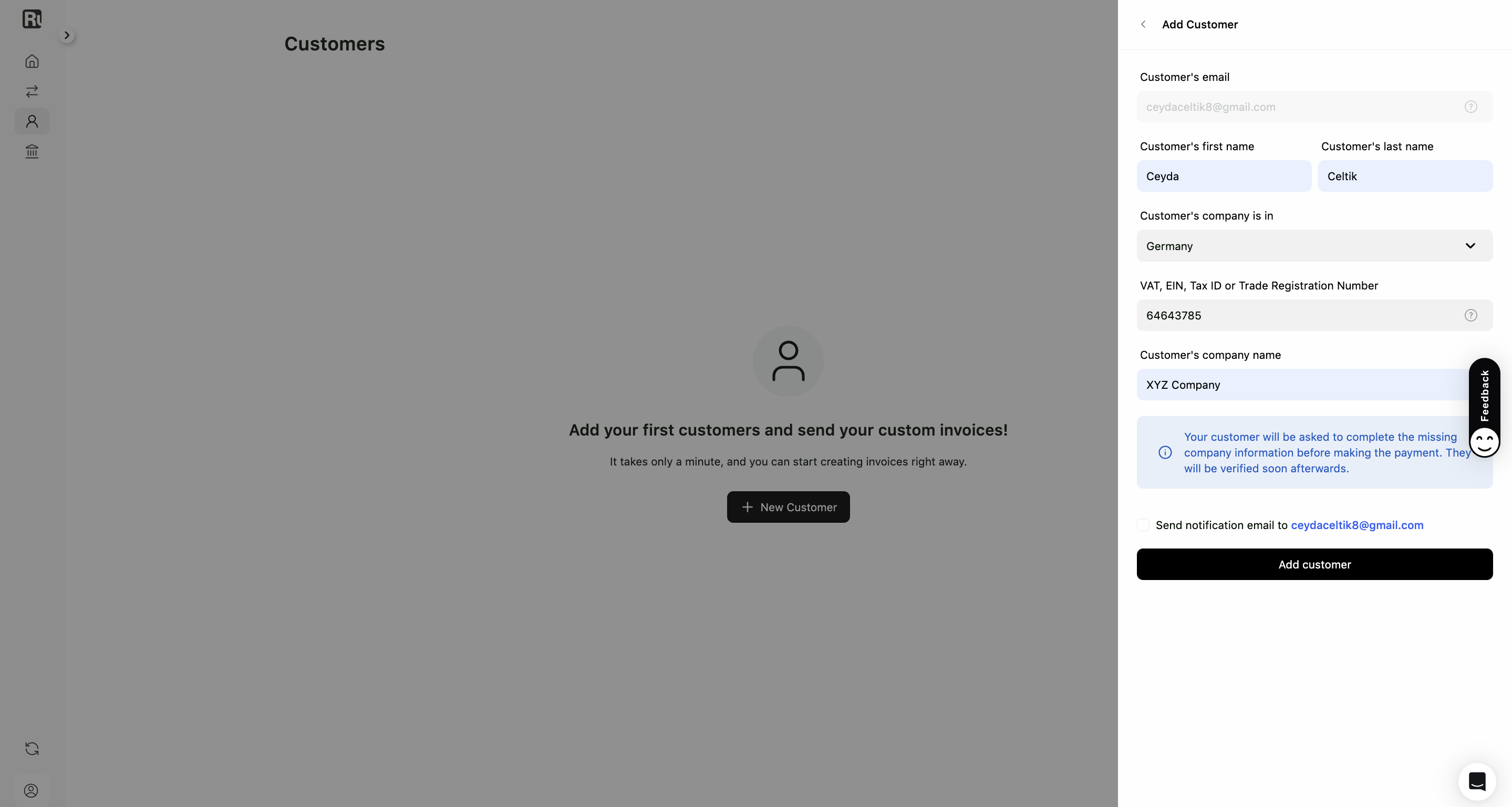Open the account profile icon at sidebar bottom
Image resolution: width=1512 pixels, height=807 pixels.
pos(31,791)
